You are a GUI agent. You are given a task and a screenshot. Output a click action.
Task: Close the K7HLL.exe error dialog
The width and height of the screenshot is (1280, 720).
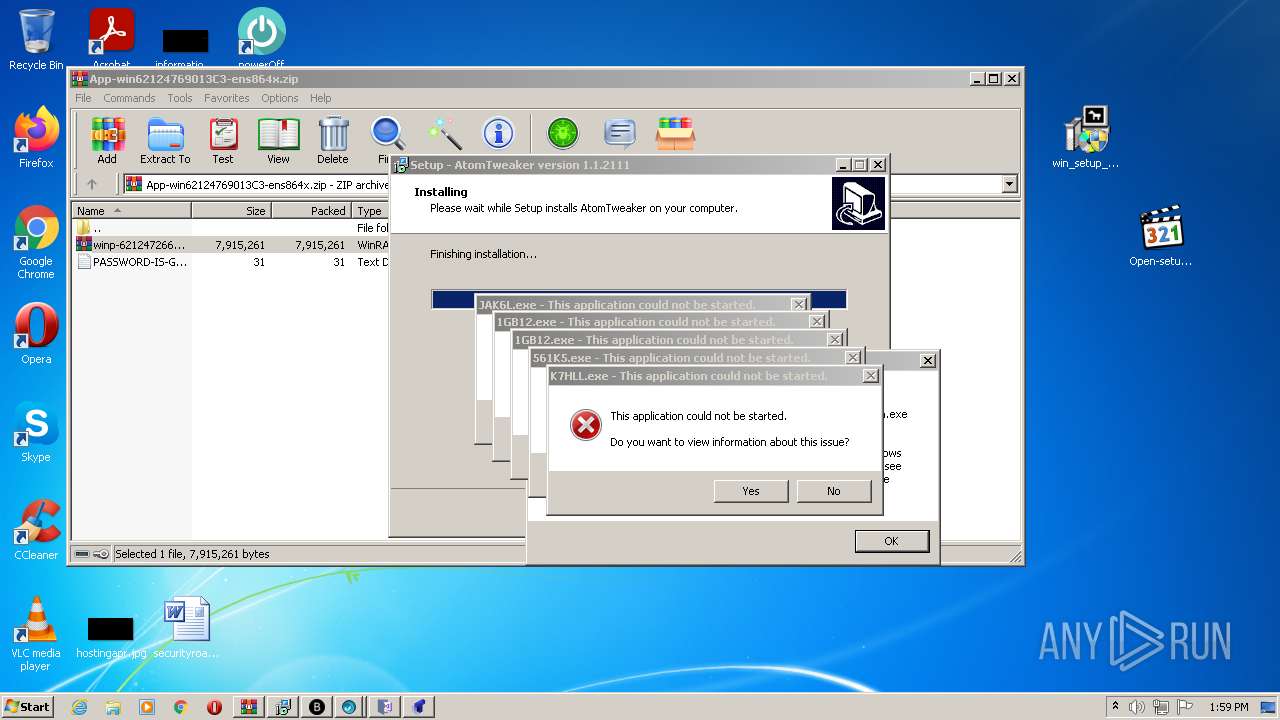(871, 376)
